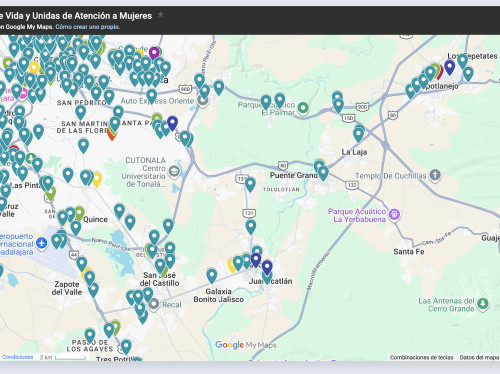
Task: Select teal pin at Paseo de los Agaves
Action: 90,336
